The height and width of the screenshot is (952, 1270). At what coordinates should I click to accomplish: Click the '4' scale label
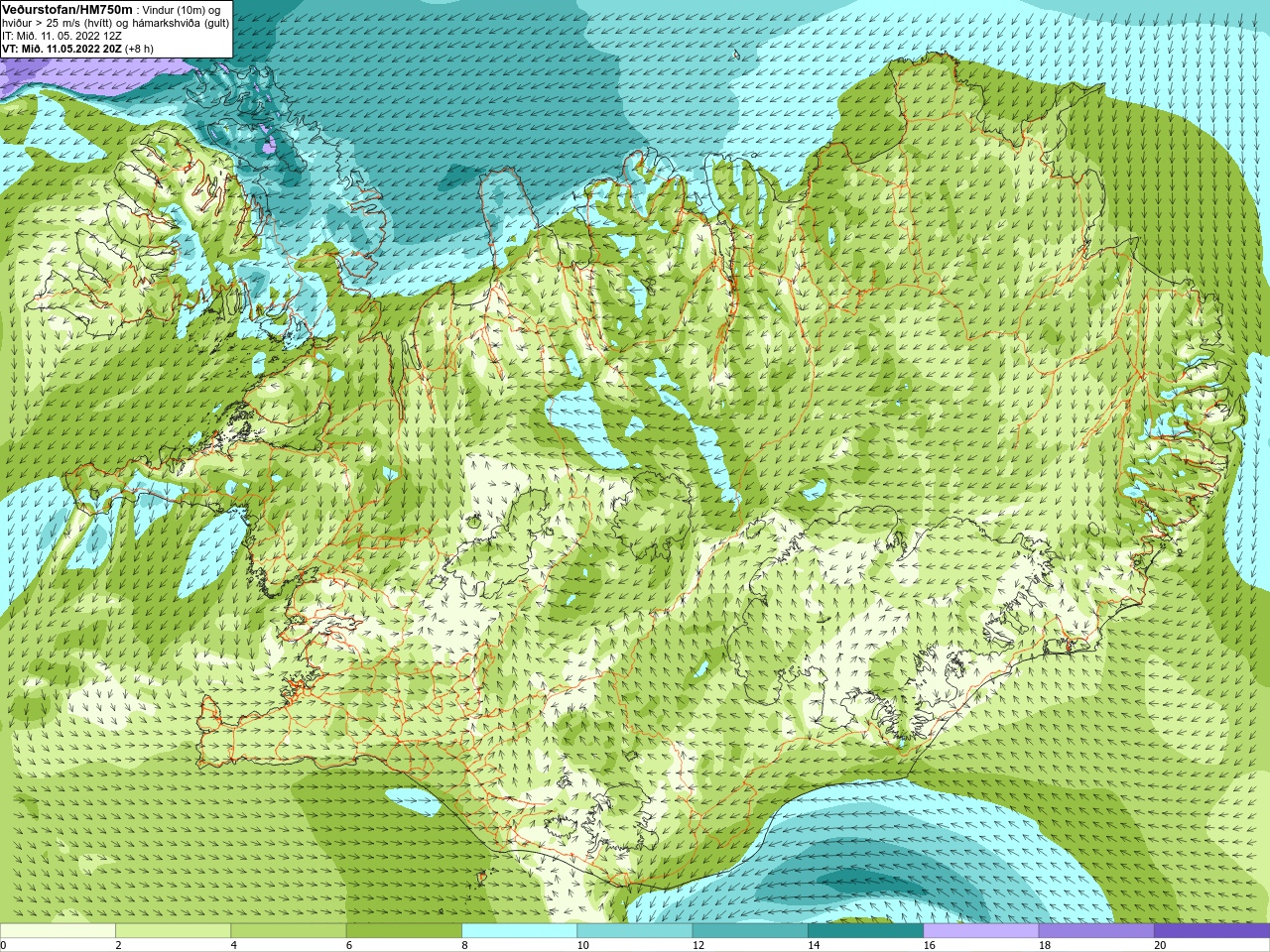(x=233, y=945)
